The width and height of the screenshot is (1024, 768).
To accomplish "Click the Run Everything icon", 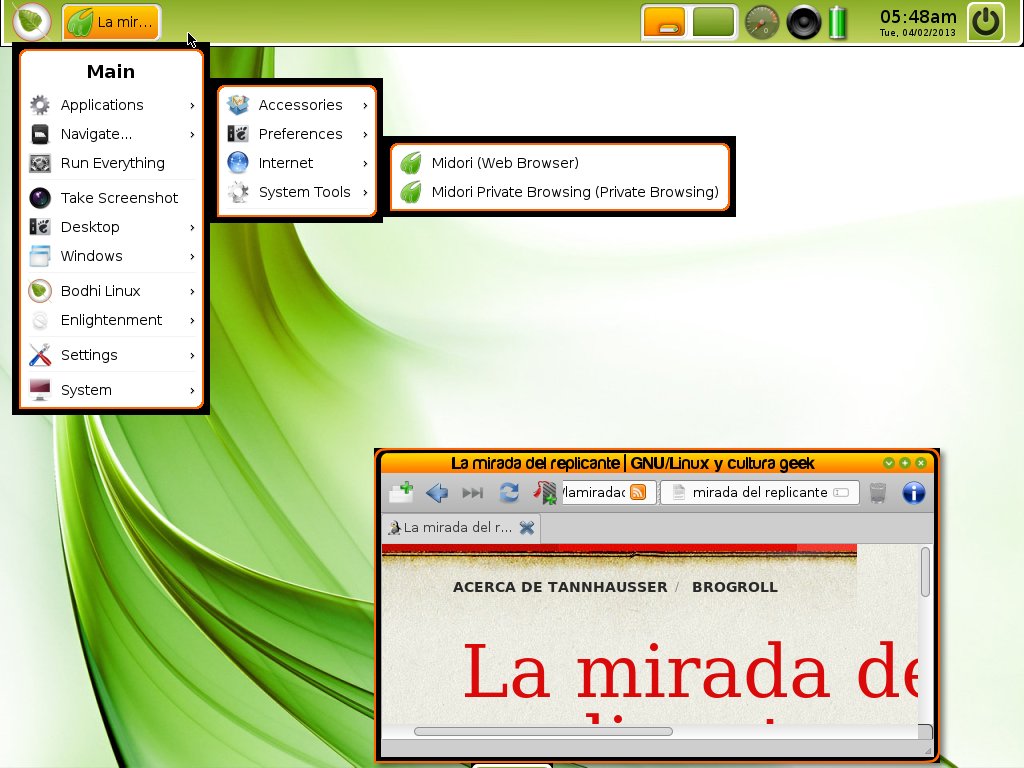I will [x=40, y=163].
